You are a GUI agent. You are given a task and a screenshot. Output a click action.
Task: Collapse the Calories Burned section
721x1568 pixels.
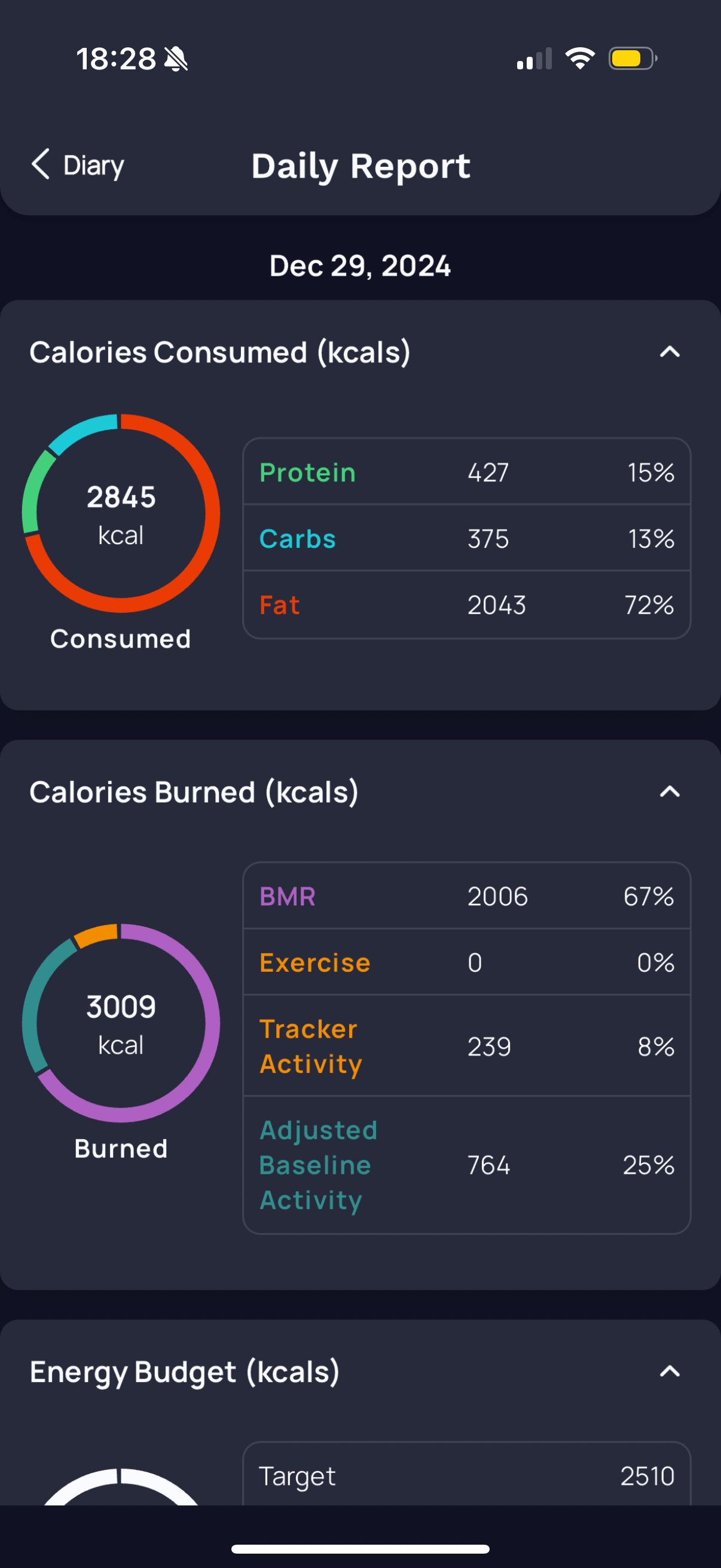tap(669, 791)
